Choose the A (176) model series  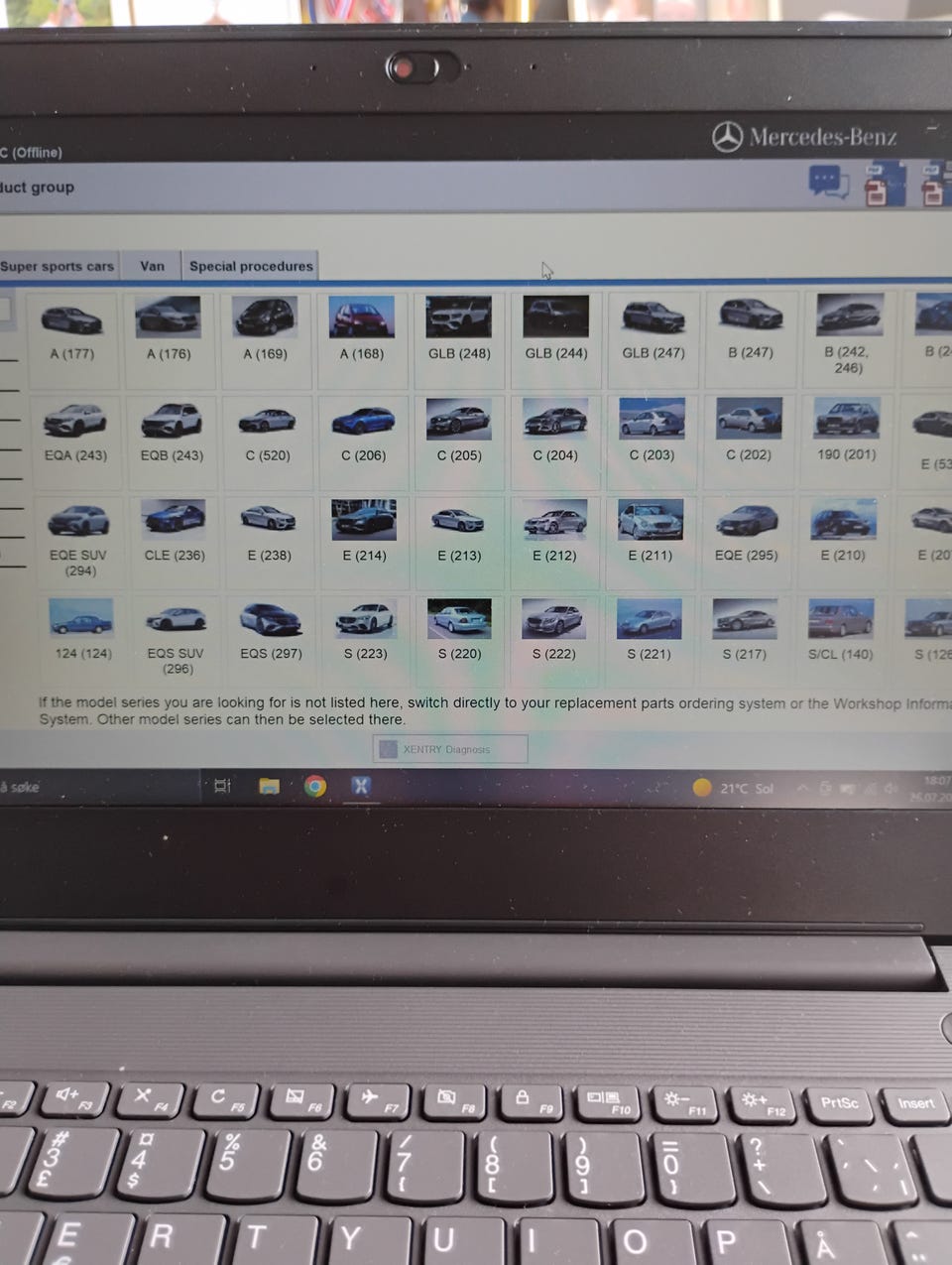[169, 338]
